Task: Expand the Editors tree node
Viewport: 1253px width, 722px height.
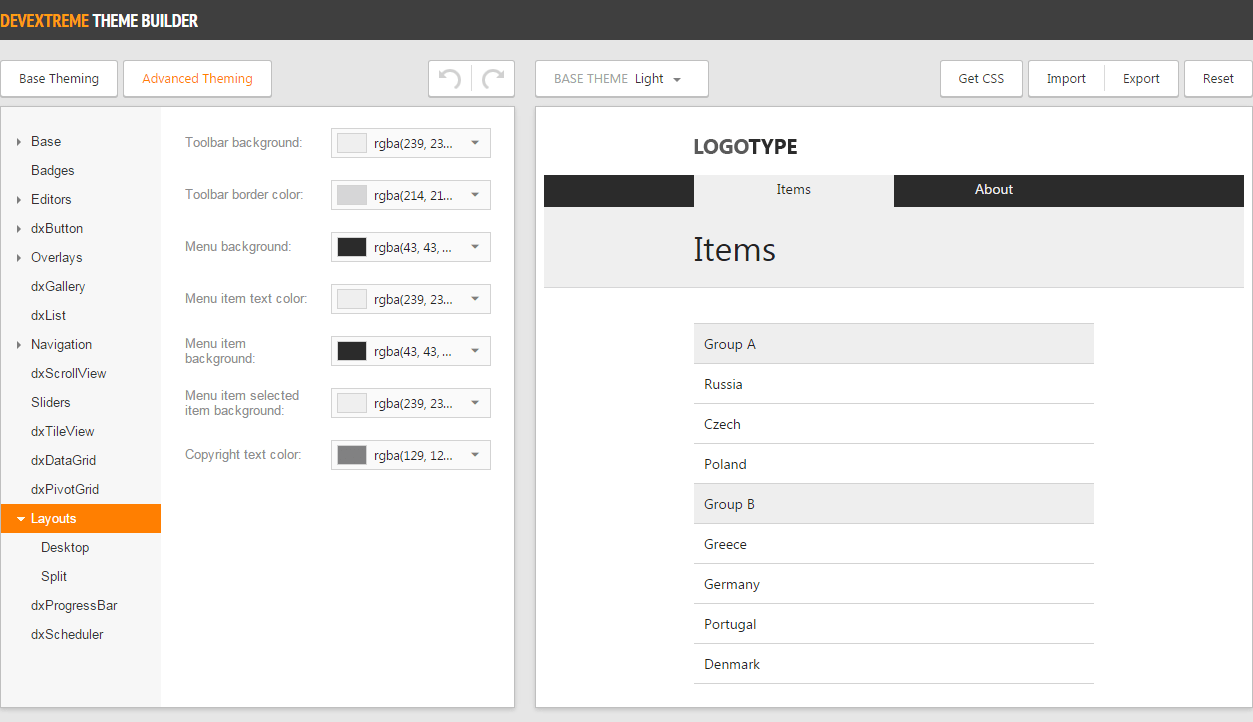Action: (19, 200)
